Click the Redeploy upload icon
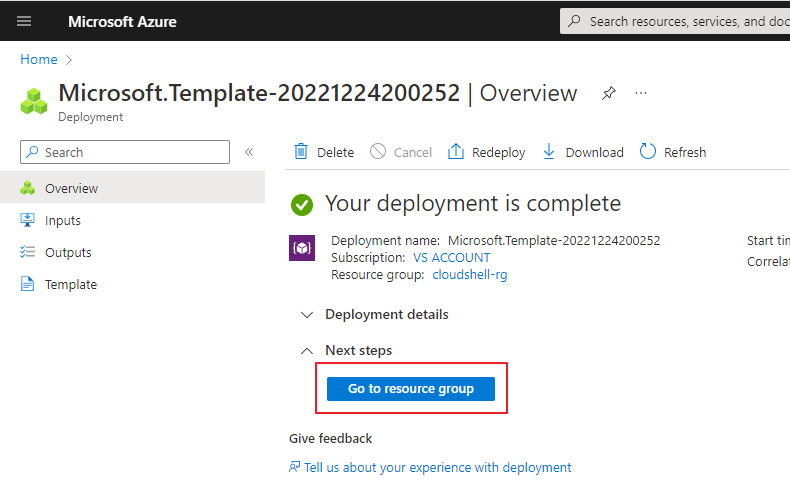 coord(456,152)
